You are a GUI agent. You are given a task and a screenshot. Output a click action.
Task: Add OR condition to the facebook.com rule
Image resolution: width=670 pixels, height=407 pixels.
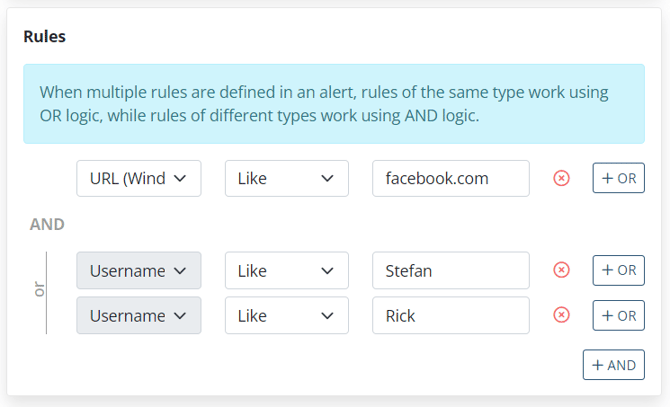[x=618, y=178]
